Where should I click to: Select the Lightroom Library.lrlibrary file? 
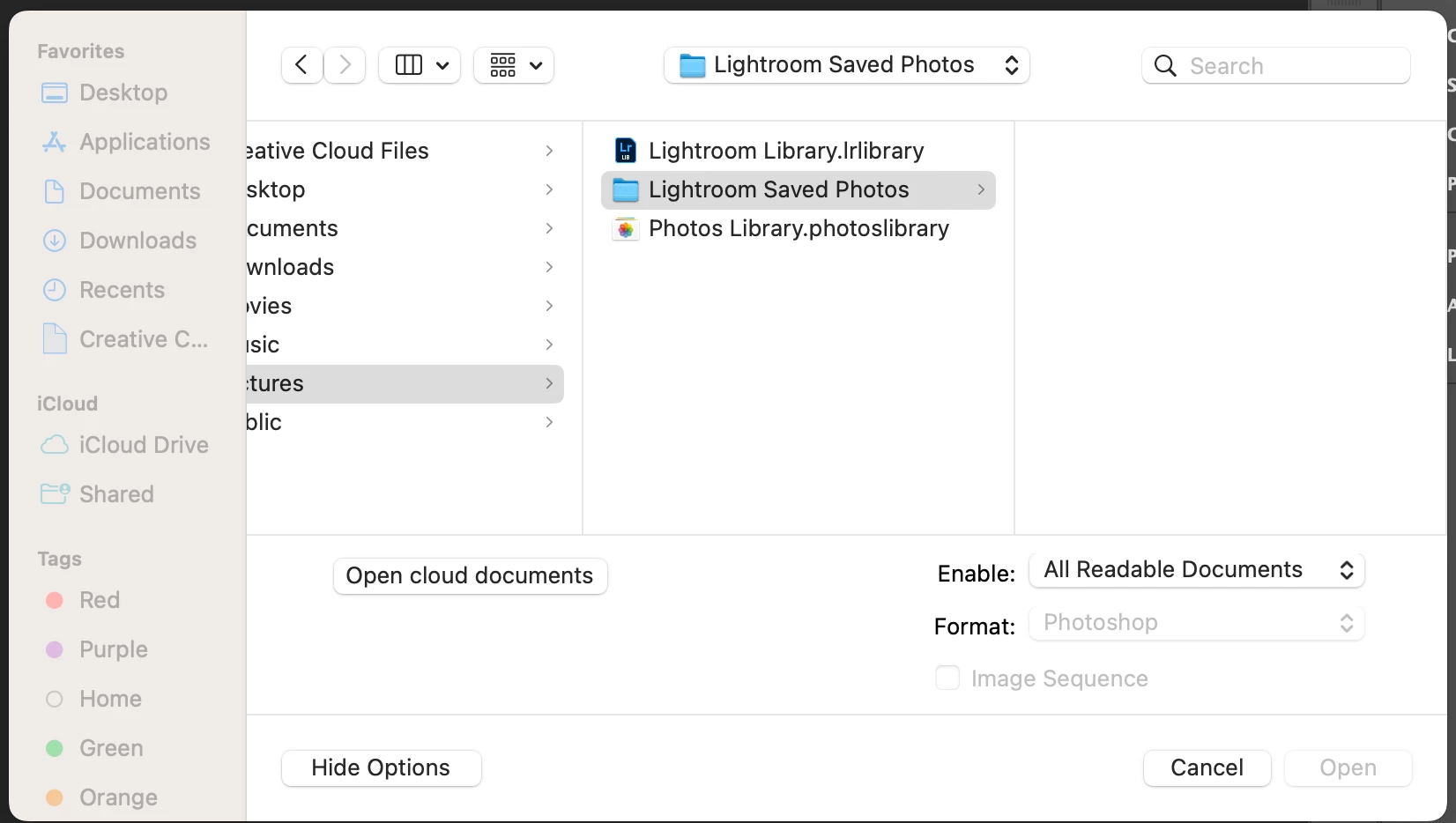(785, 151)
